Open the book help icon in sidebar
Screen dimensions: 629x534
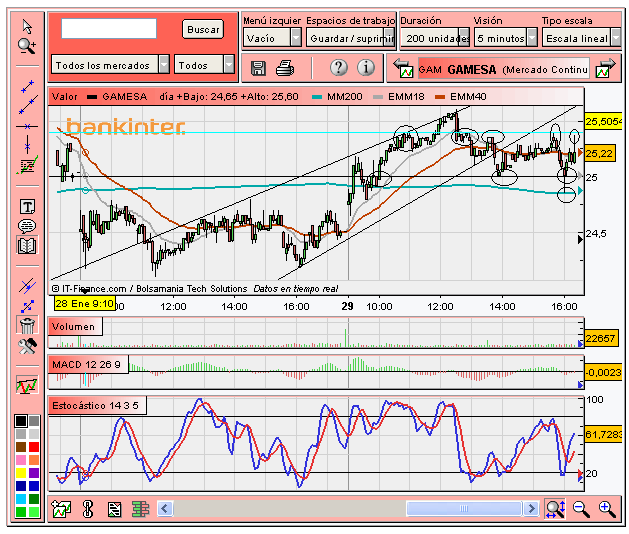[x=27, y=245]
